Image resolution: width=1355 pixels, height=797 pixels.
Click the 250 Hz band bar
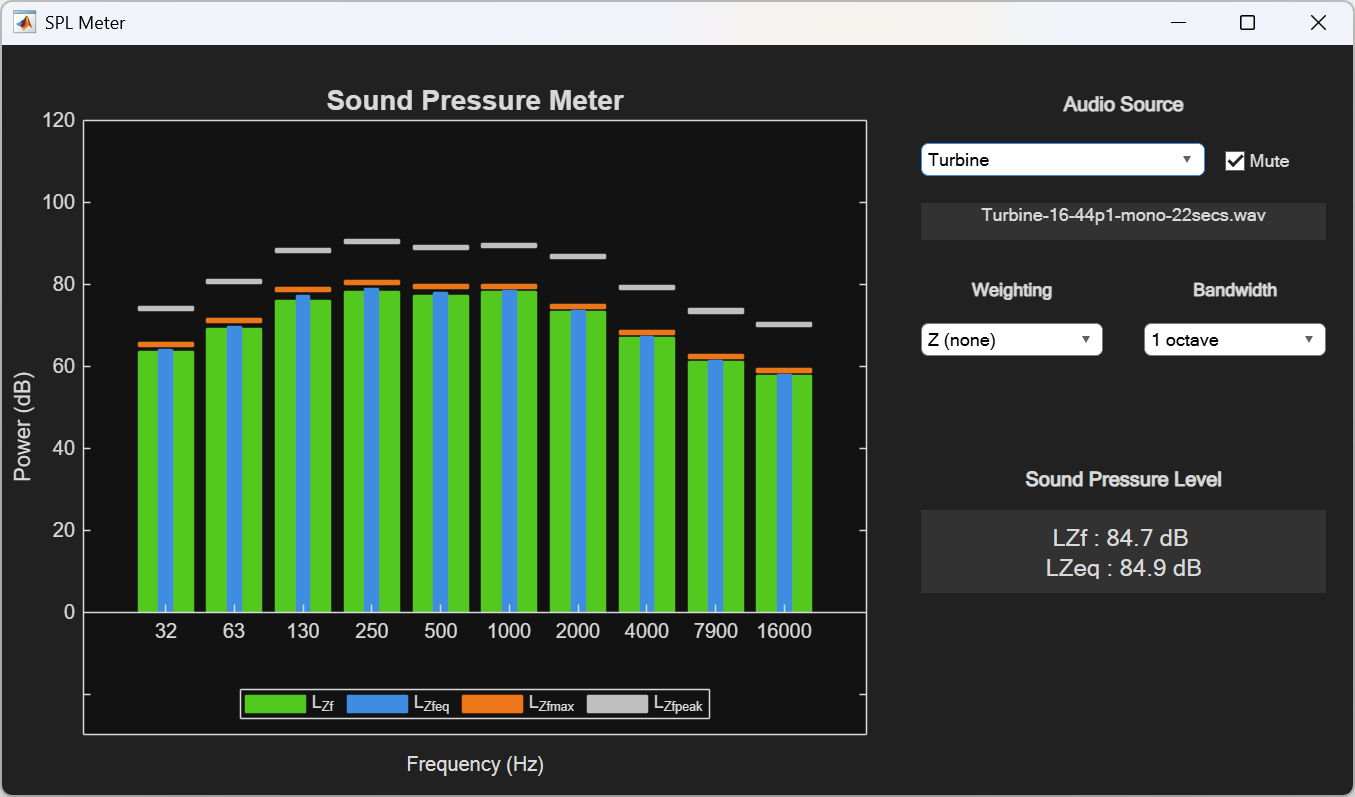click(x=372, y=451)
